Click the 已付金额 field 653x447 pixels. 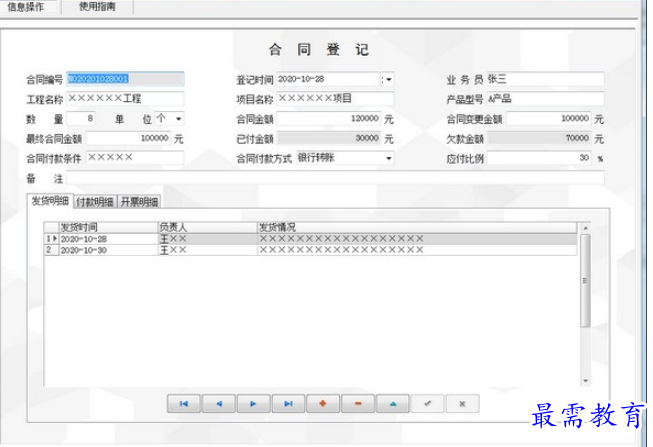tap(329, 138)
